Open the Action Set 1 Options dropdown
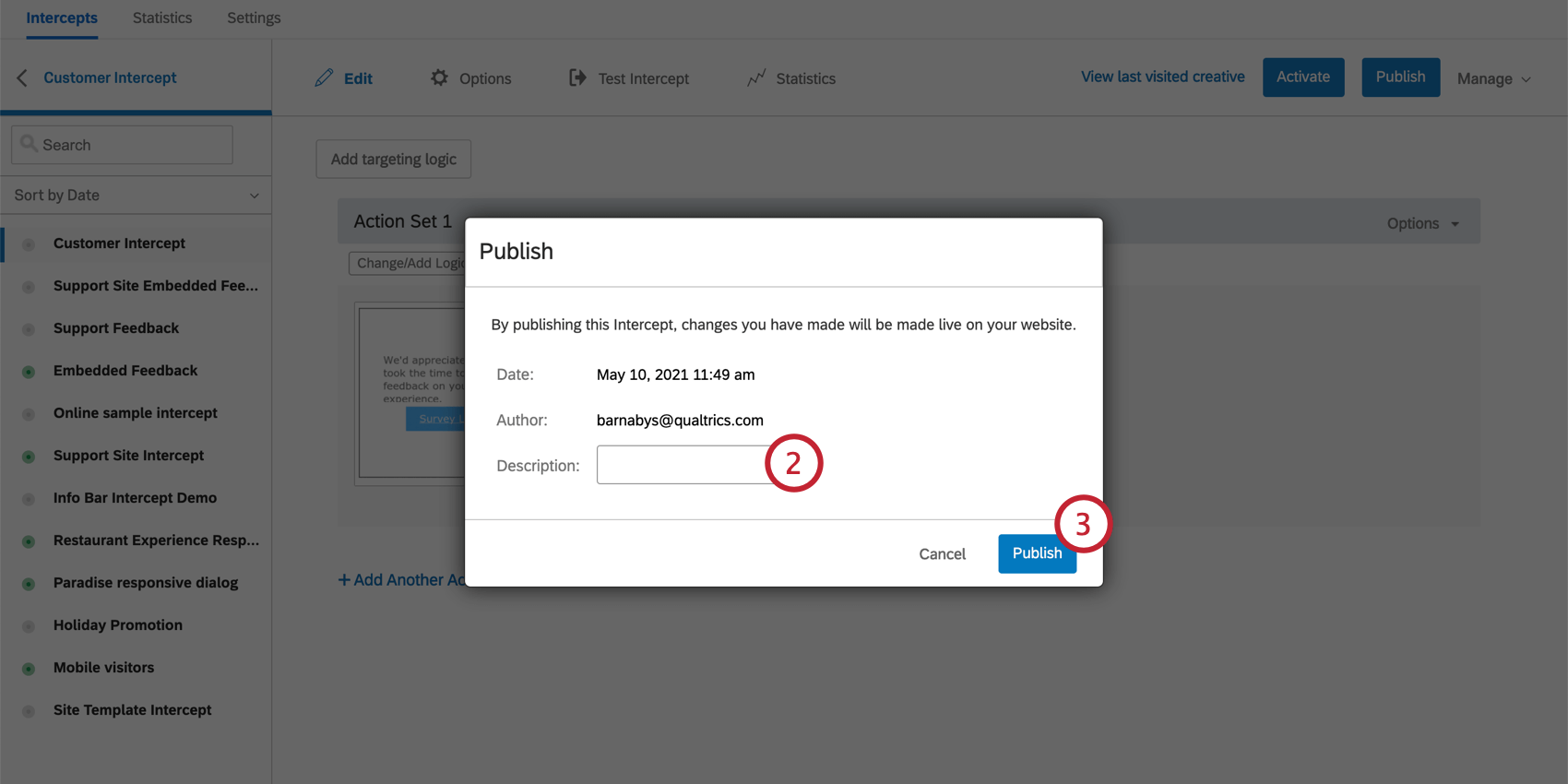 point(1422,222)
